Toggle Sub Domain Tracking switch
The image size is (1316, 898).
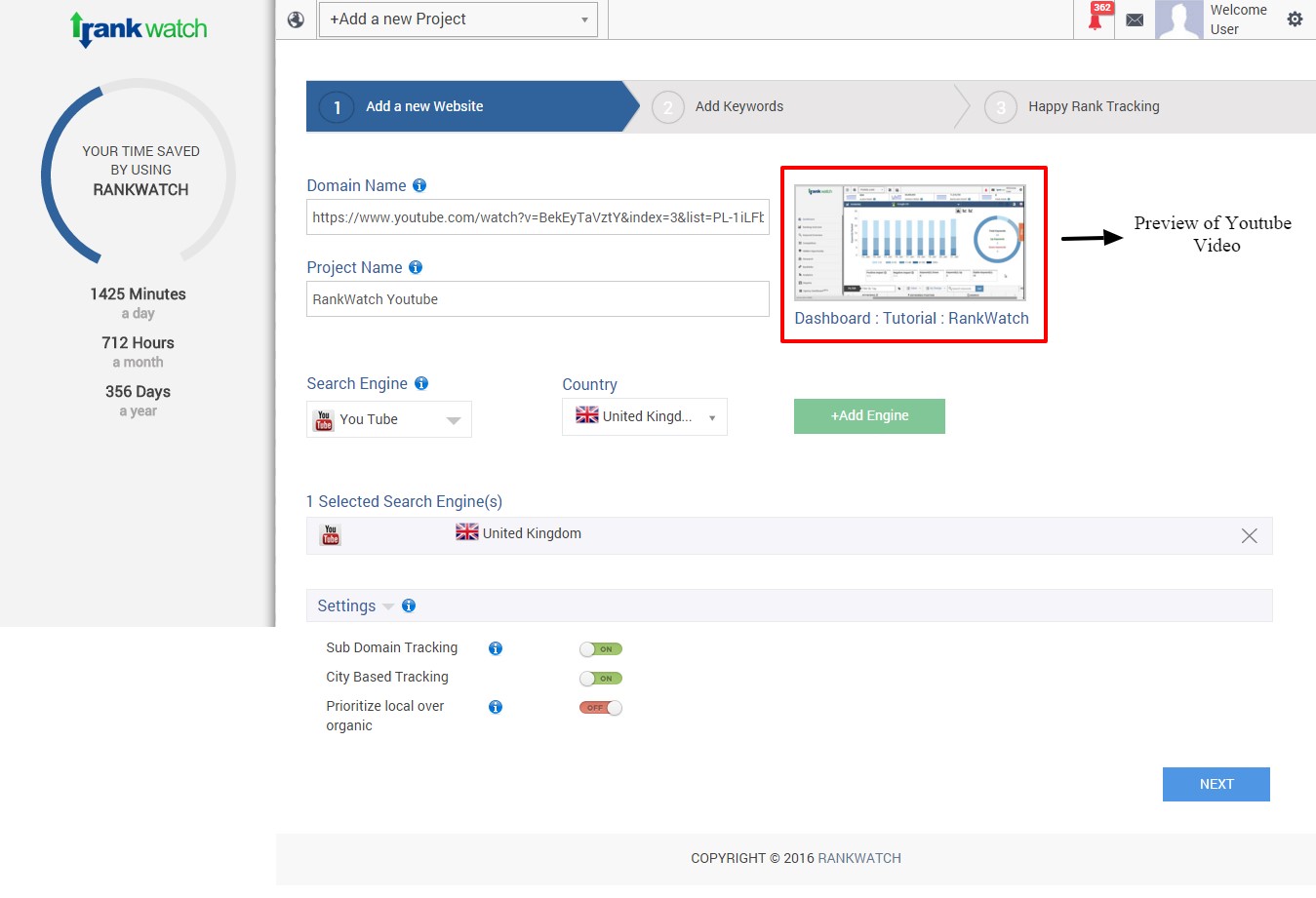pos(601,649)
